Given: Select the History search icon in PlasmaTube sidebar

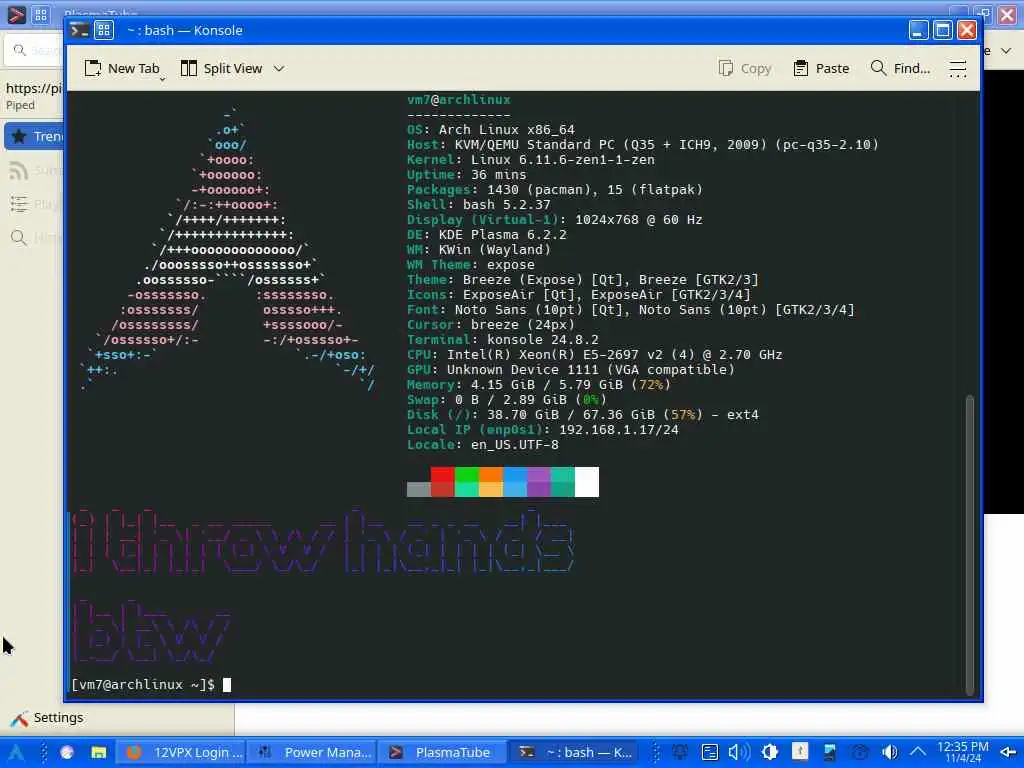Looking at the screenshot, I should point(19,238).
